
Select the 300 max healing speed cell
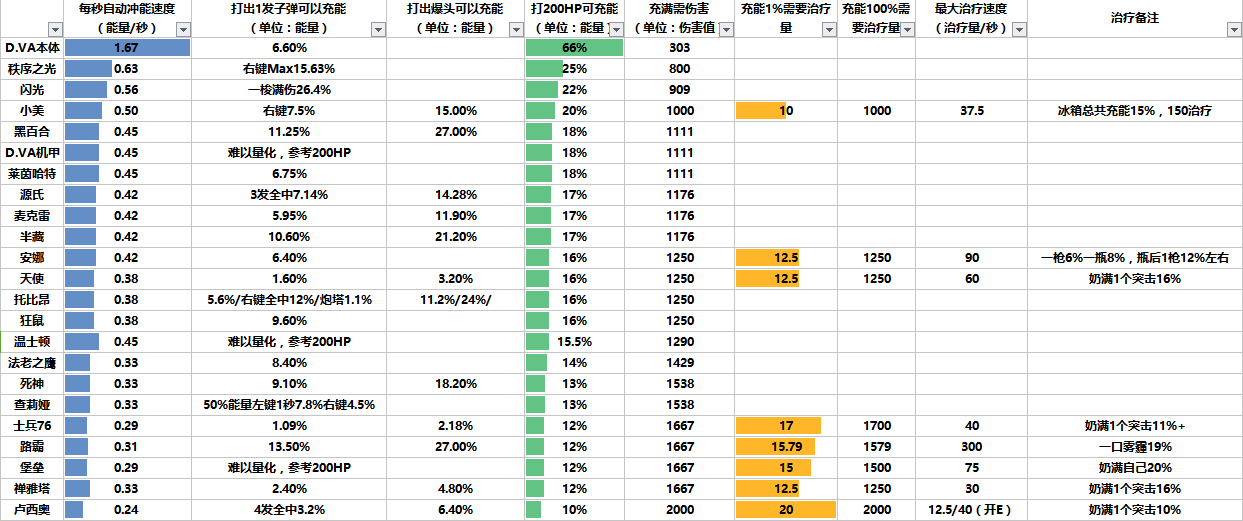[971, 447]
